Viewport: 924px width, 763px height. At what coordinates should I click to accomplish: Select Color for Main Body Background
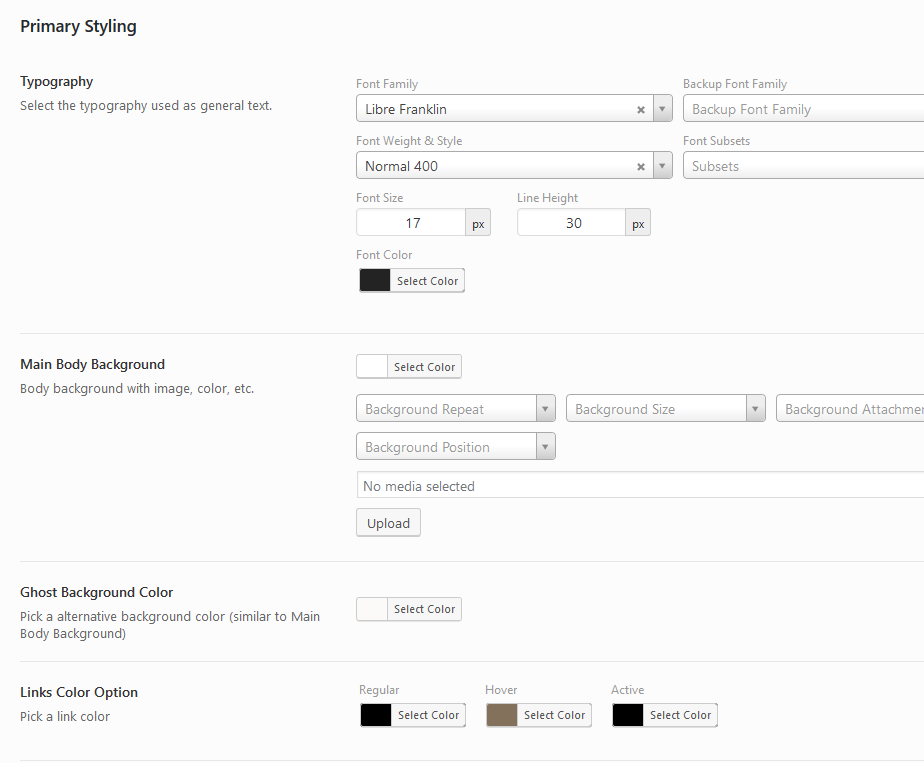click(x=424, y=366)
